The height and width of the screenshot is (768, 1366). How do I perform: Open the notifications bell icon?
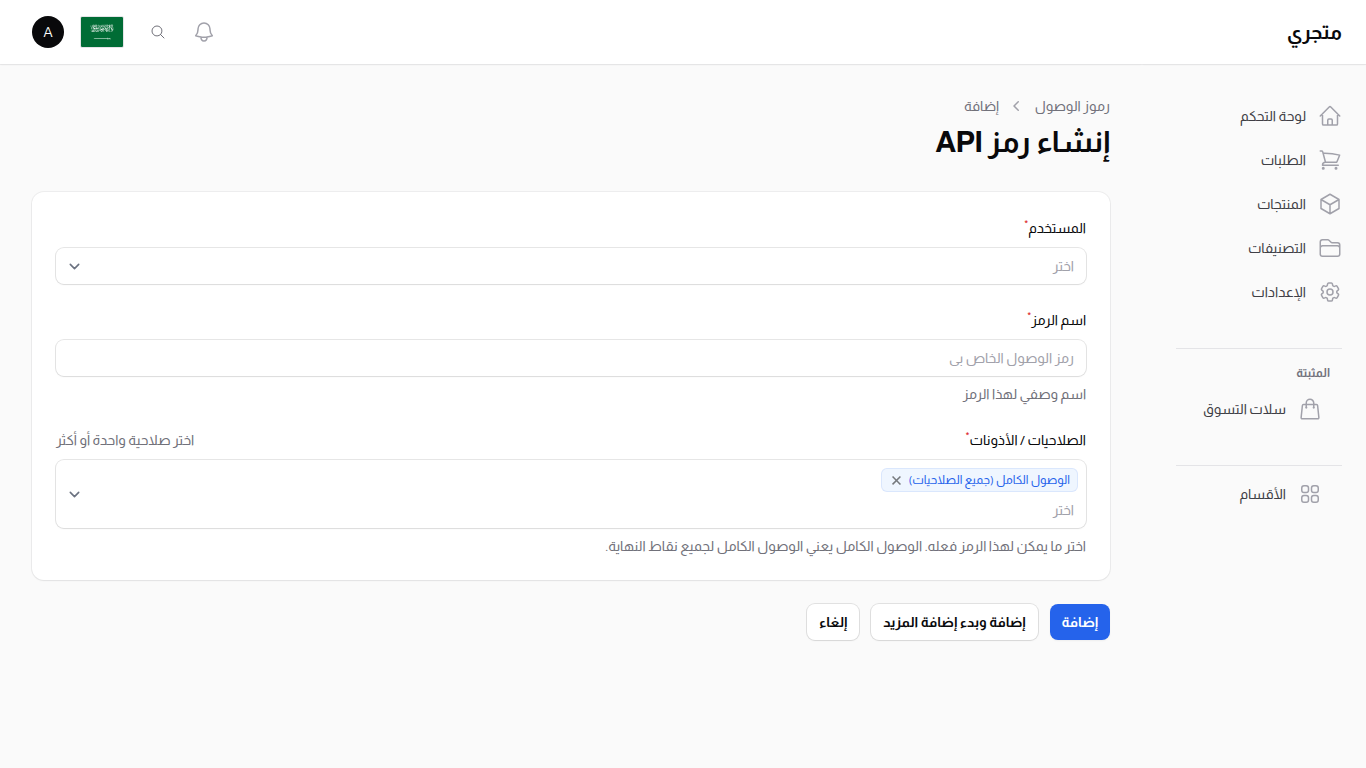coord(203,31)
